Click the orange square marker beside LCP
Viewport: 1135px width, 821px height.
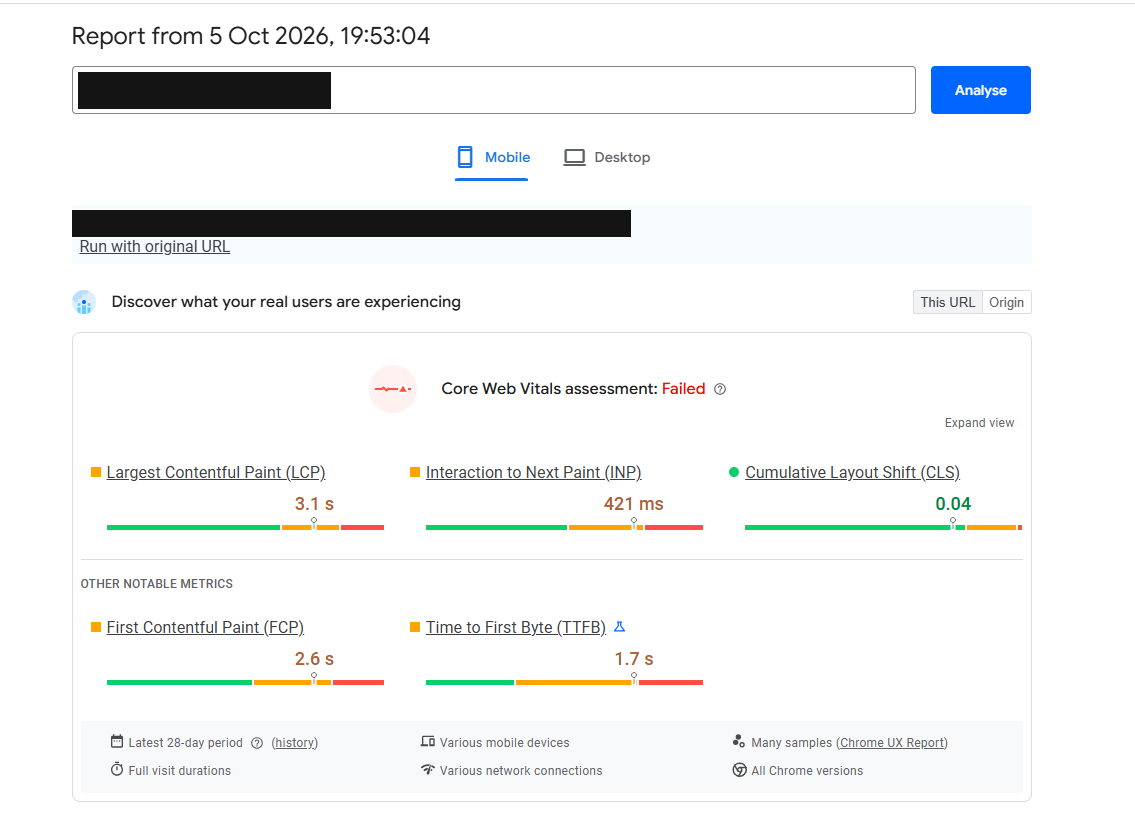point(96,473)
